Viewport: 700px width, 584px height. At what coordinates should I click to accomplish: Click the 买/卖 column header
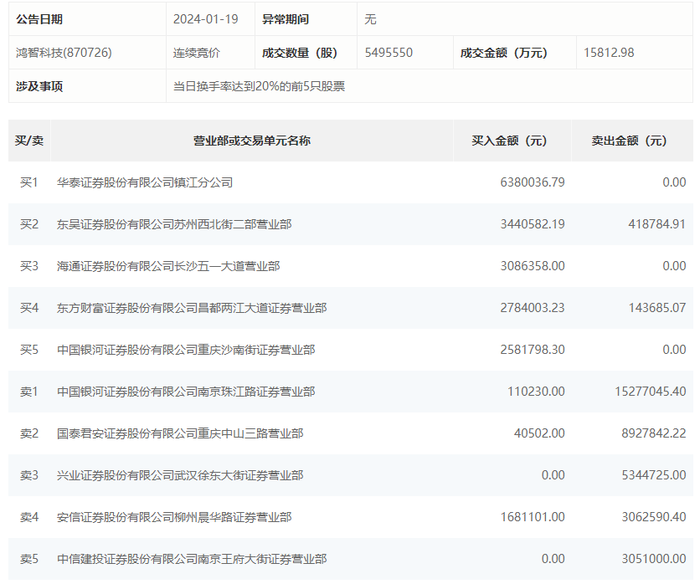29,141
